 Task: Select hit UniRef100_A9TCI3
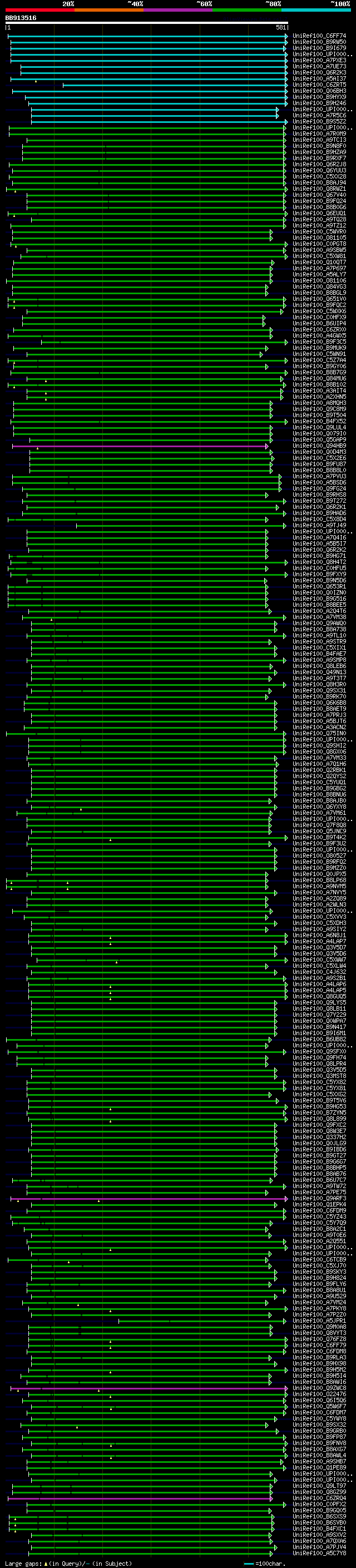coord(319,140)
